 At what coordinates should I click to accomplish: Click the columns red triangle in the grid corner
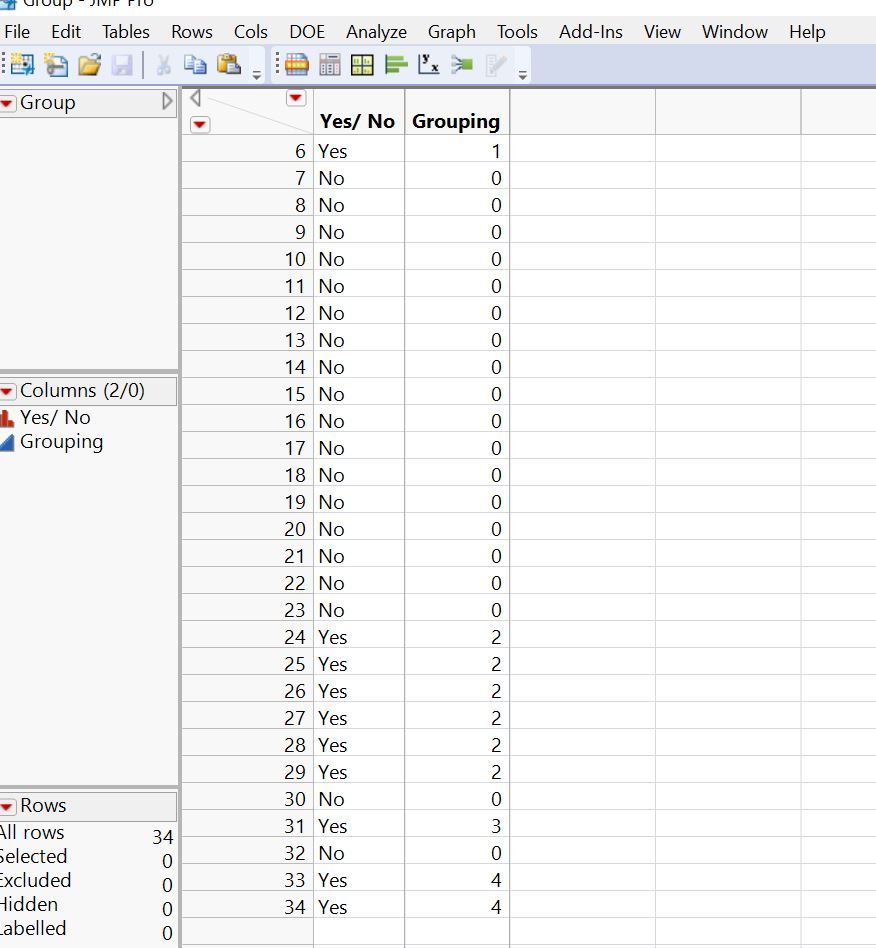296,98
